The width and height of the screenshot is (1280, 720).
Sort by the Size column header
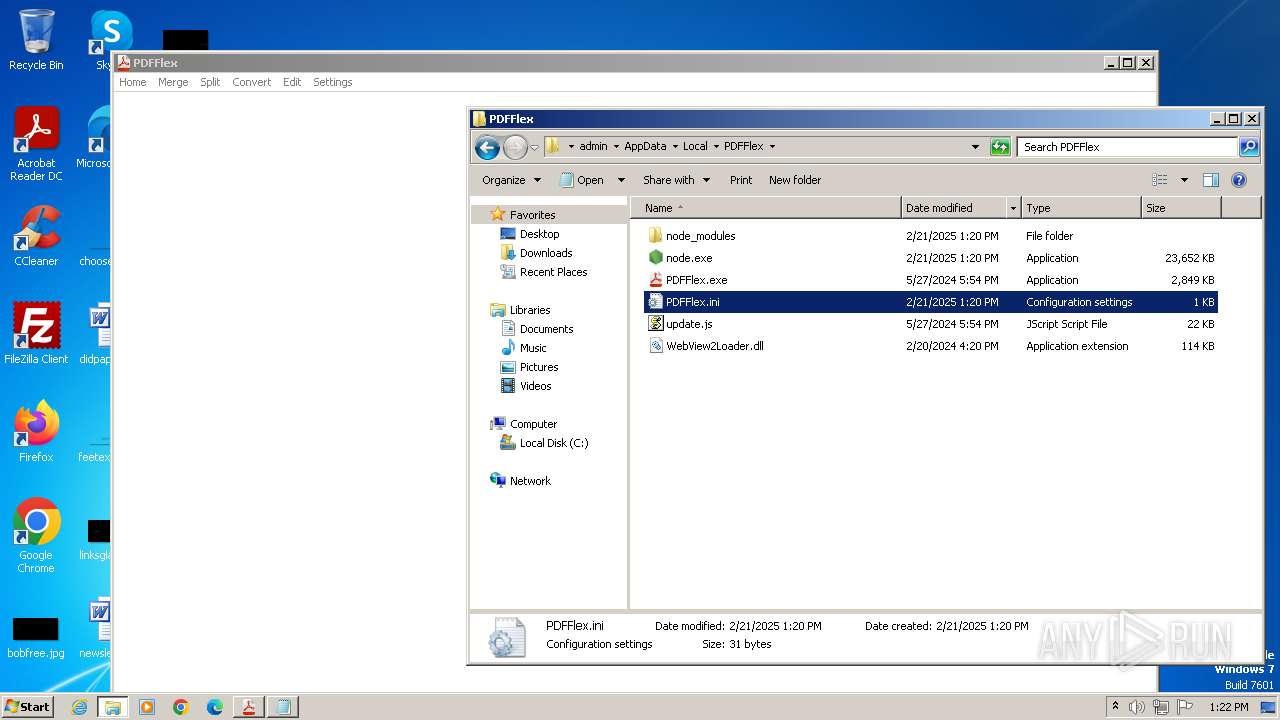[1181, 208]
